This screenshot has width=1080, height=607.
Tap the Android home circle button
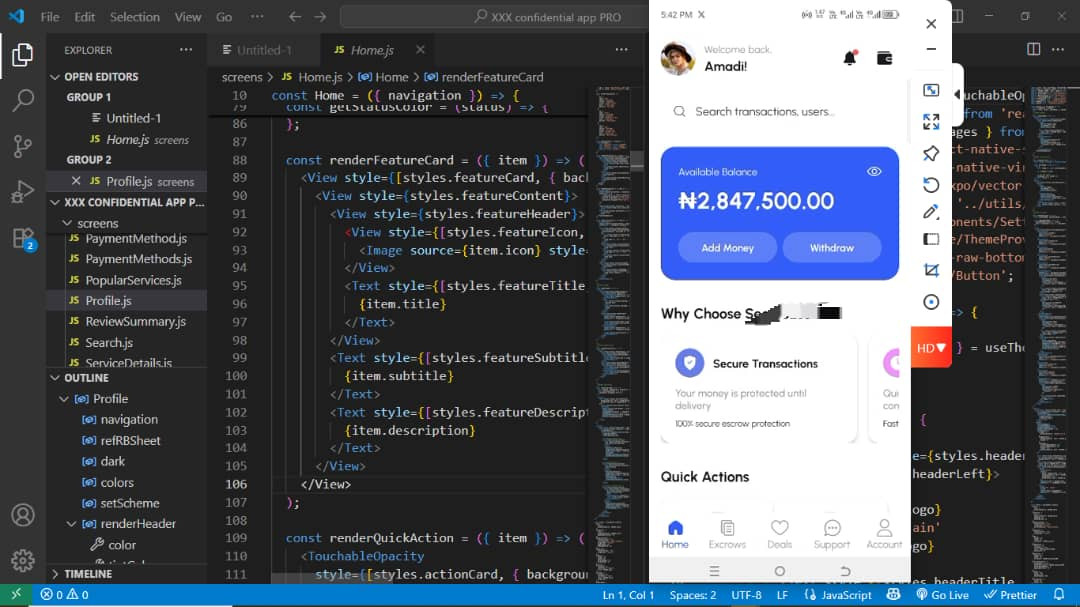pos(780,571)
